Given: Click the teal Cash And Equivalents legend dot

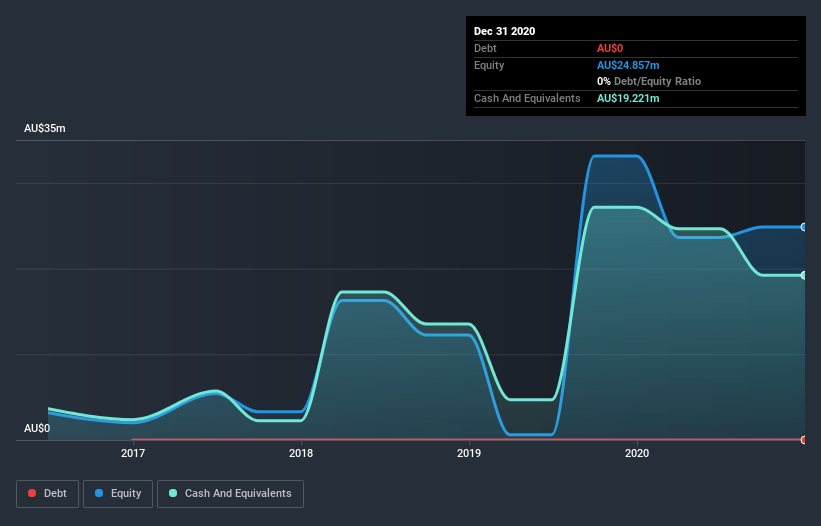Looking at the screenshot, I should [x=173, y=493].
